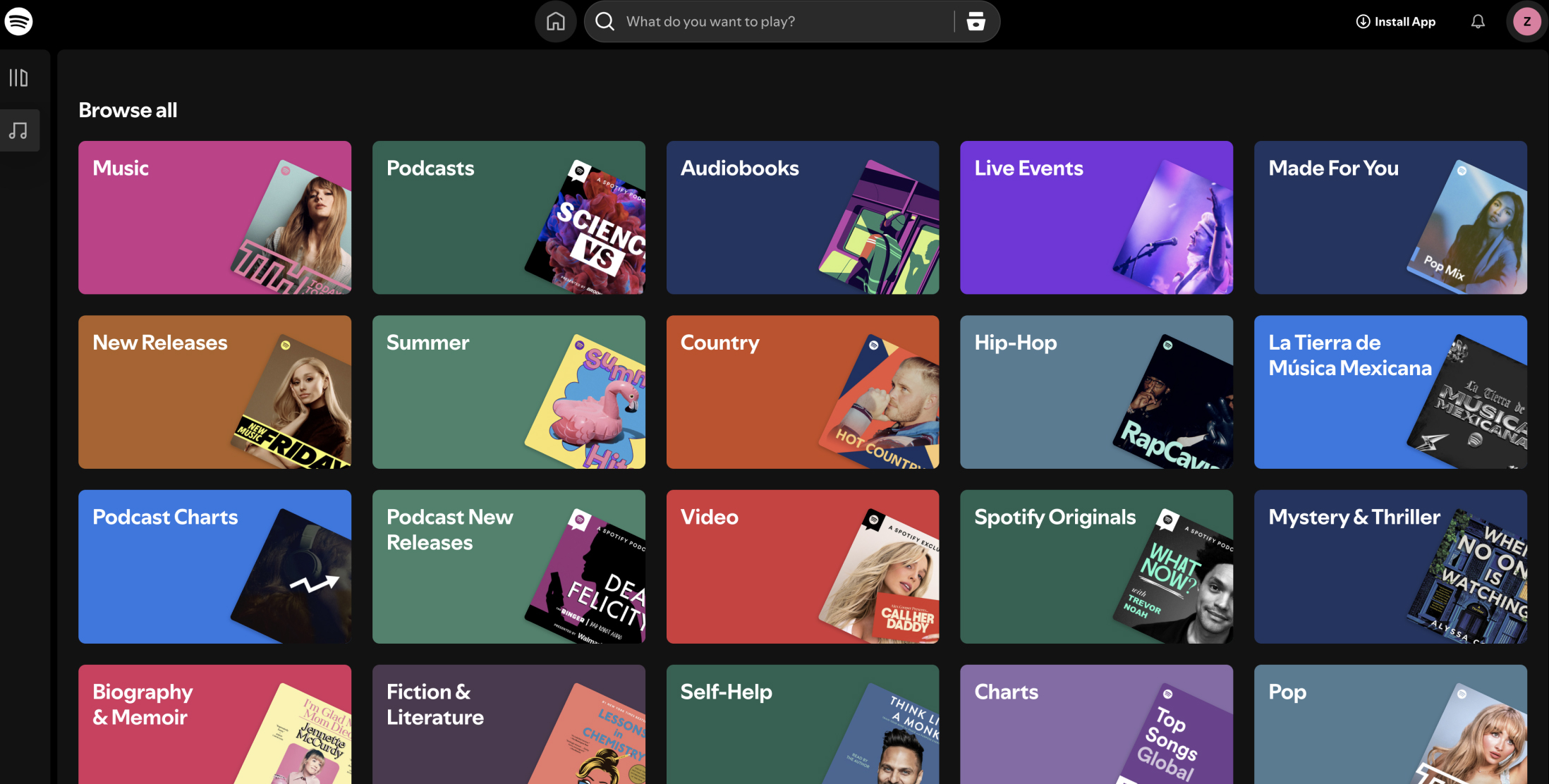
Task: Open La Tierra de Música Mexicana card
Action: (1390, 392)
